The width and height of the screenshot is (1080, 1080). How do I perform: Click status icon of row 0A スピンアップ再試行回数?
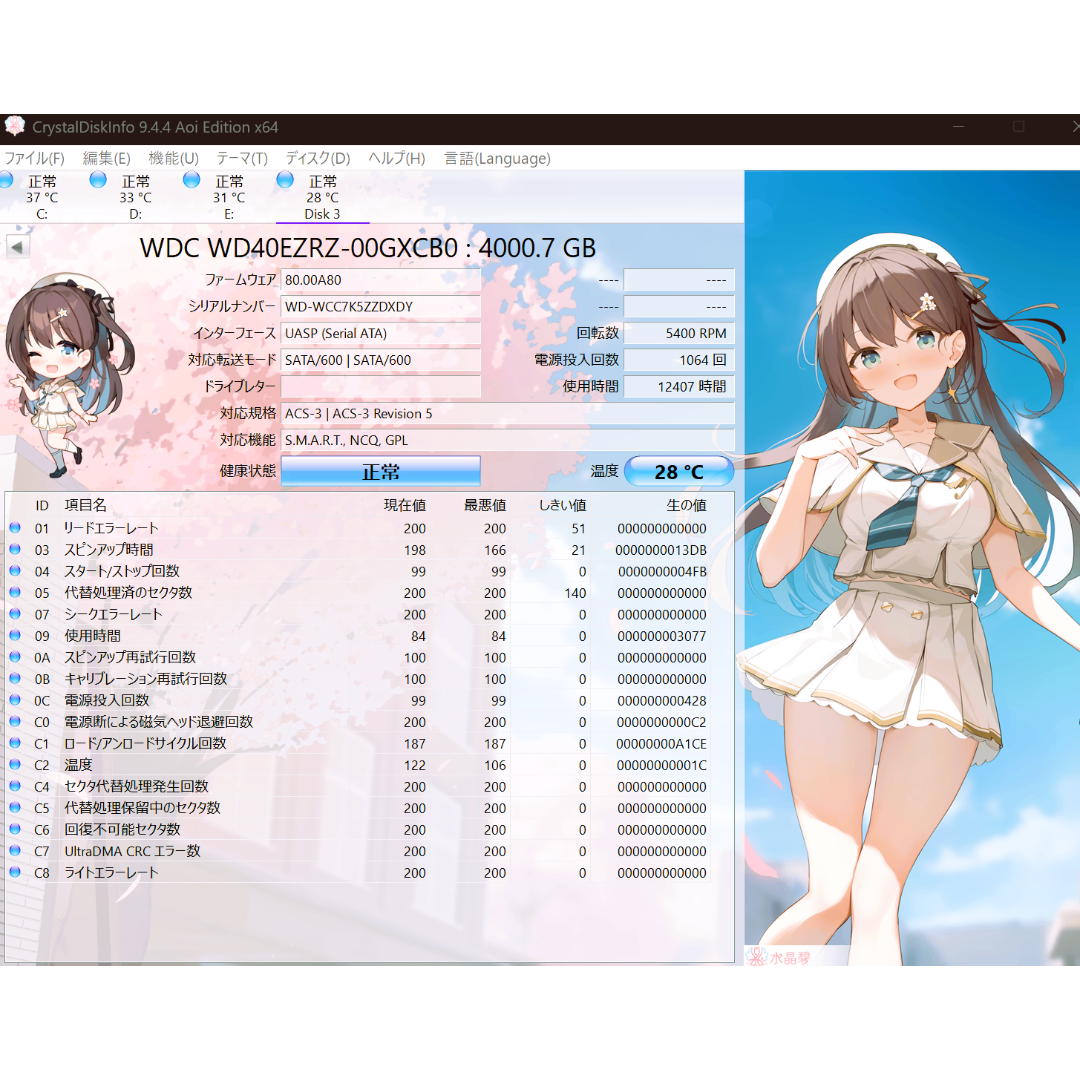pos(15,656)
